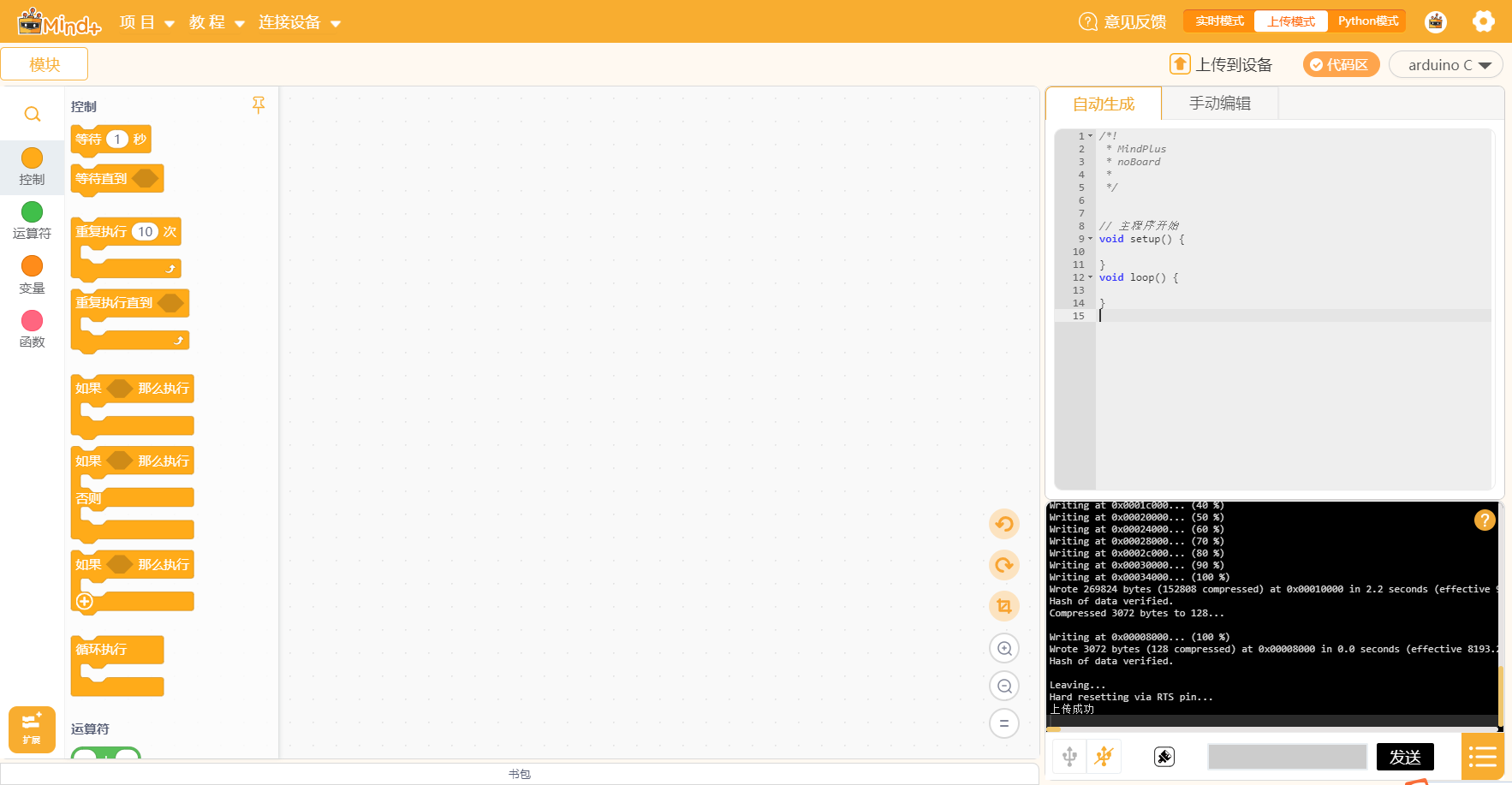This screenshot has height=785, width=1512.
Task: Click the undo arrow on workspace
Action: (1004, 524)
